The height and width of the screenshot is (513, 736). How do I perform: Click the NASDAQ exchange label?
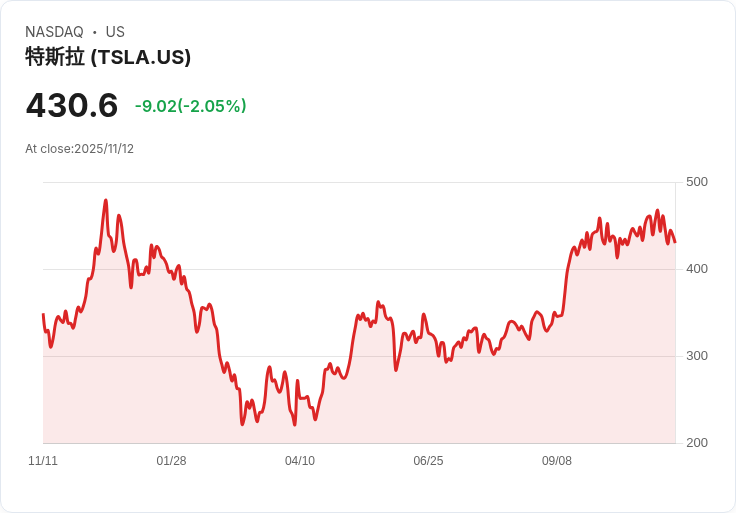[x=54, y=32]
